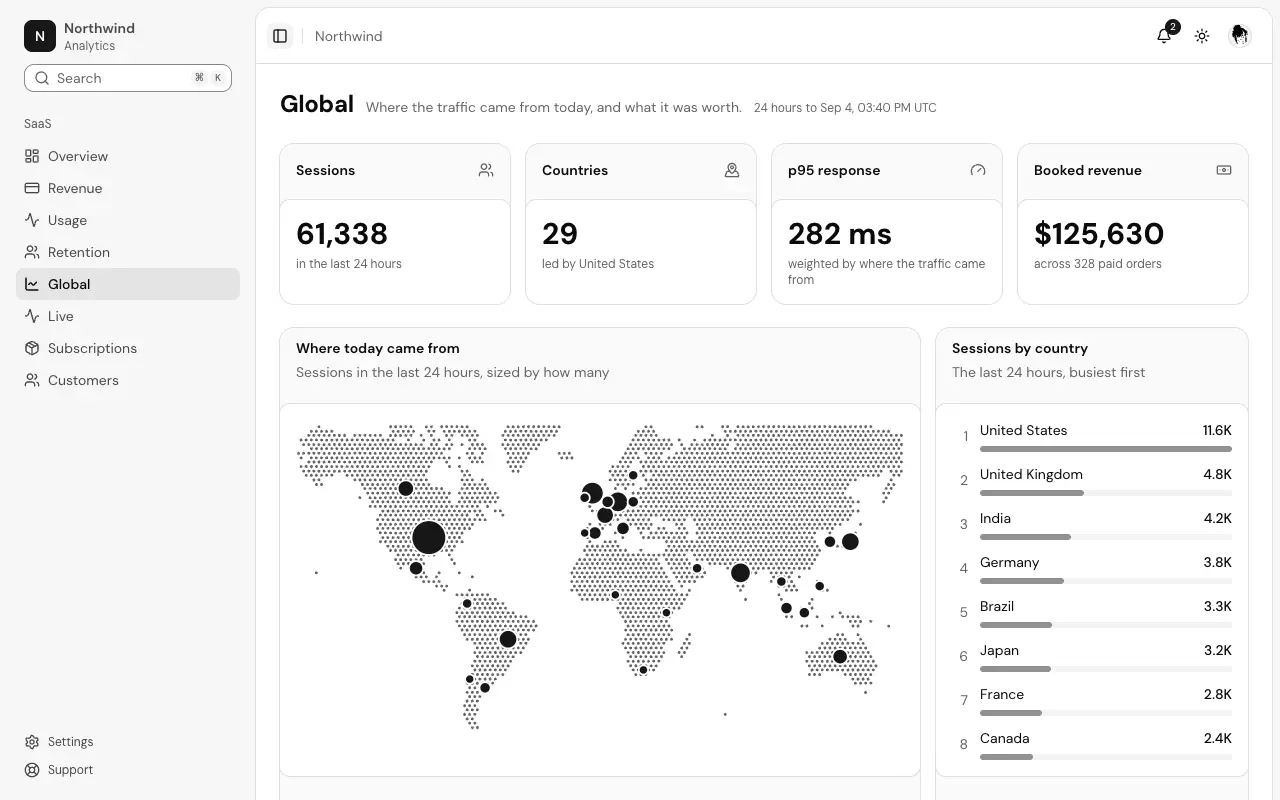Open Customers in sidebar
1280x800 pixels.
(128, 380)
